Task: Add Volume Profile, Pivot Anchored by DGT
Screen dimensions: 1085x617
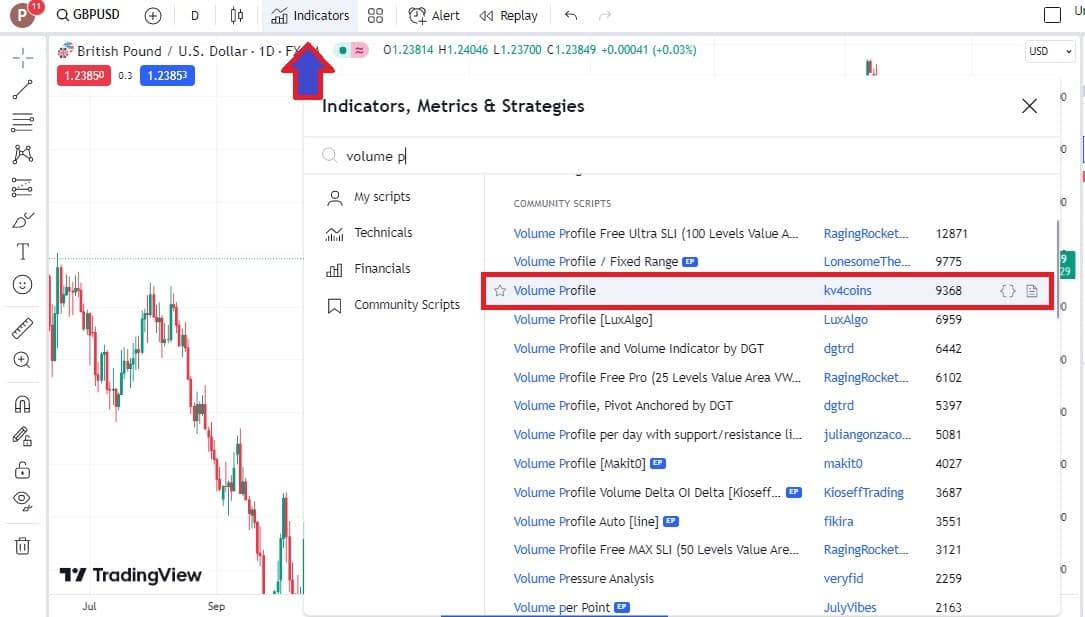Action: pos(623,405)
